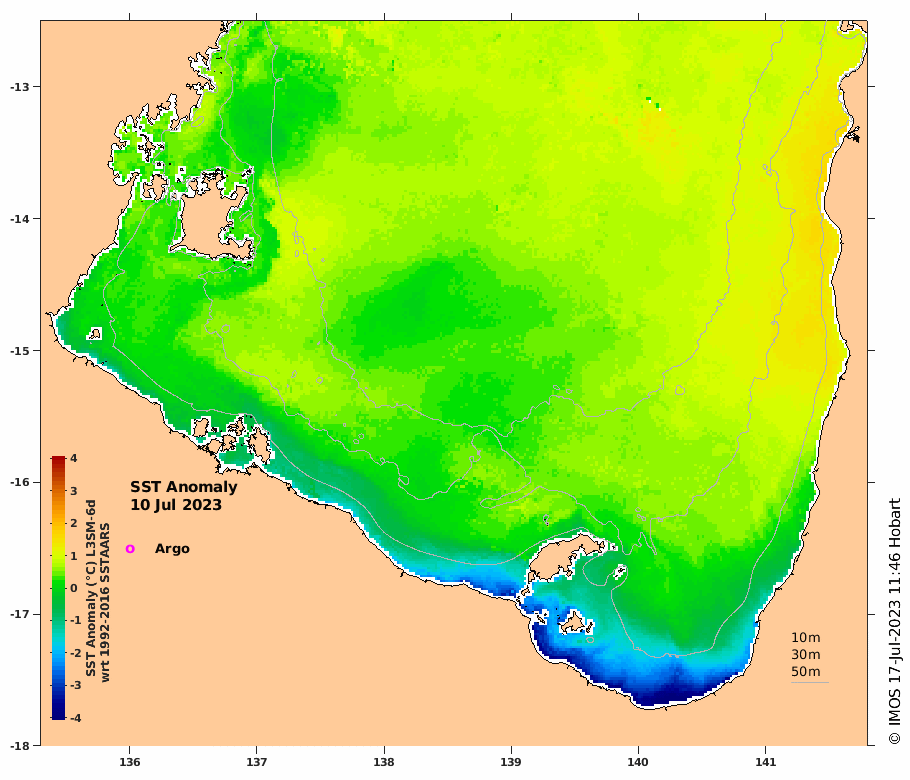Click the colorbar value 1

coord(74,556)
